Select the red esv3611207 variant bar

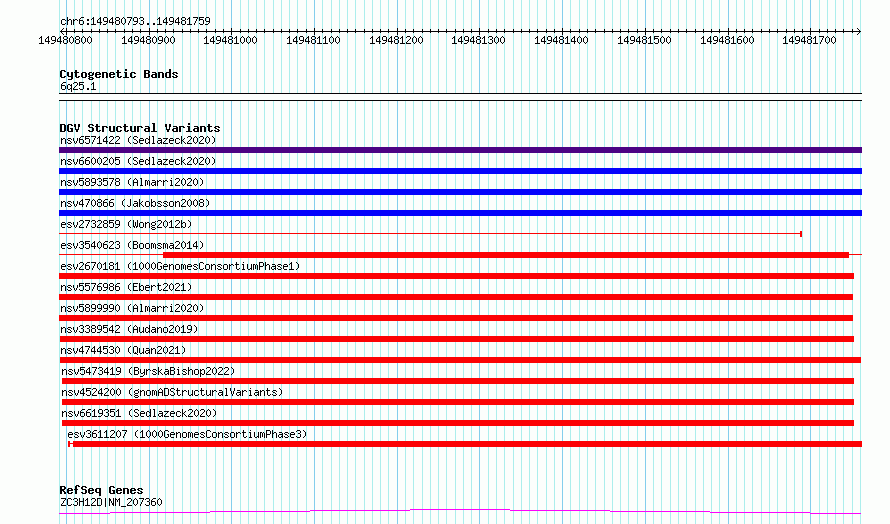pos(465,444)
